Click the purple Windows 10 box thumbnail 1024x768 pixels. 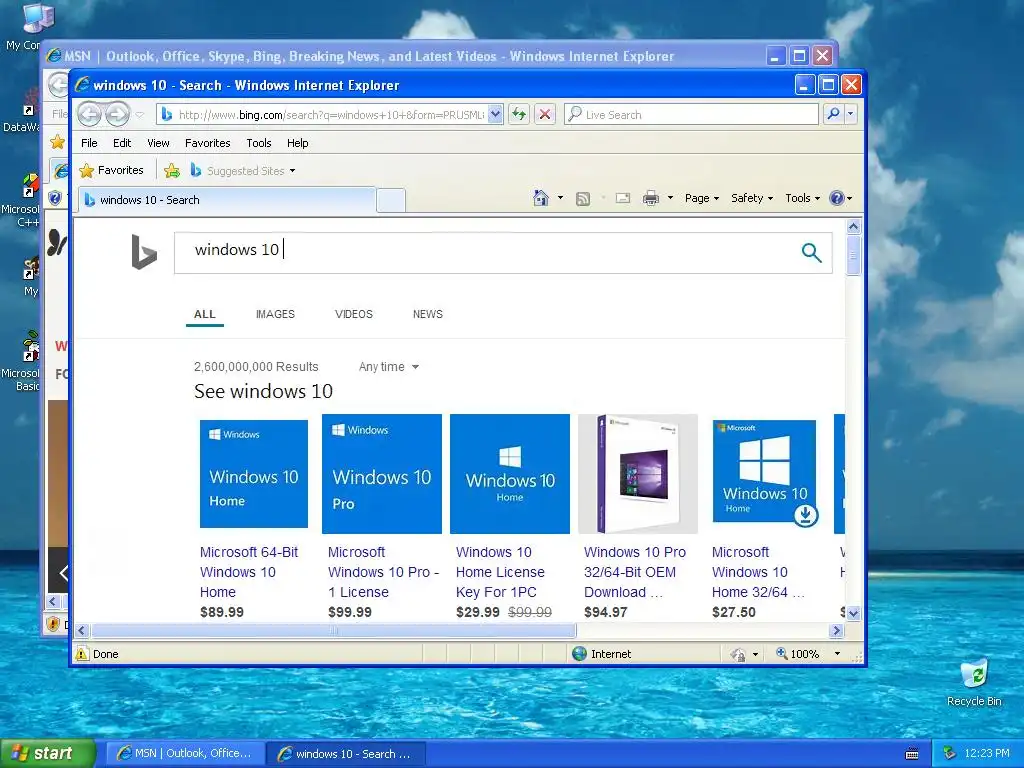pos(638,473)
